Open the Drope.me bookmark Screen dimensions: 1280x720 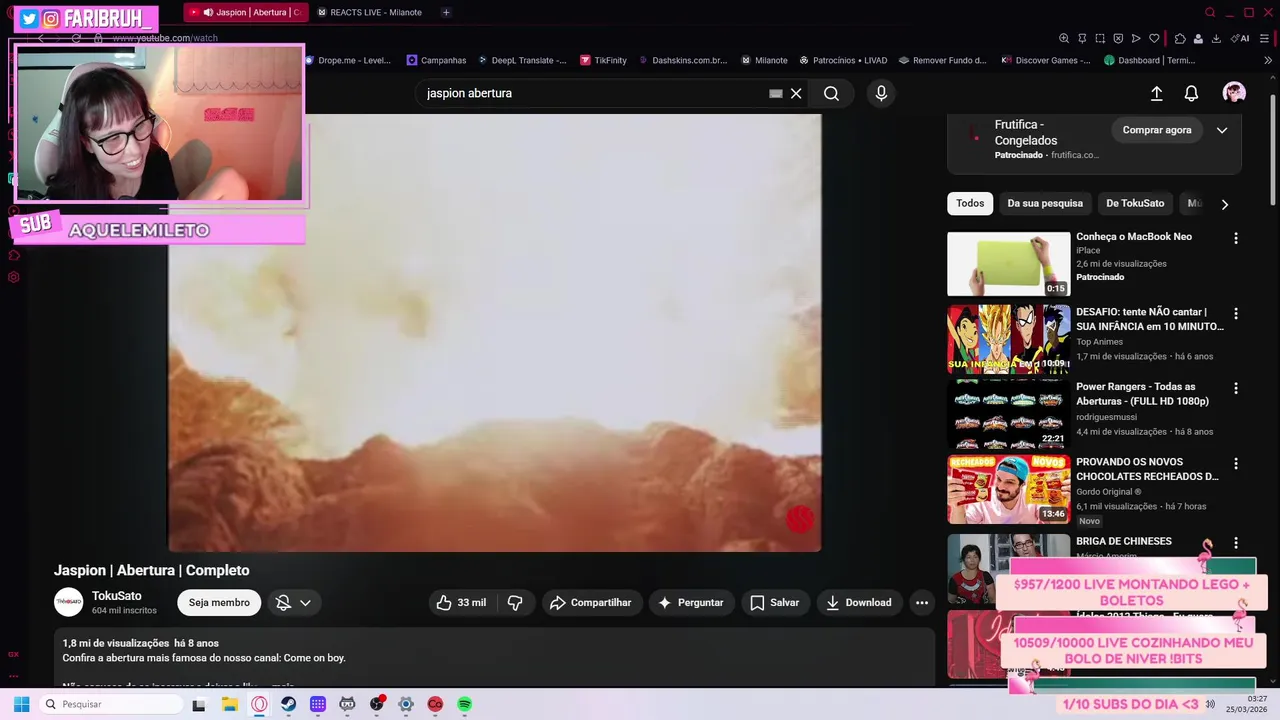click(347, 60)
